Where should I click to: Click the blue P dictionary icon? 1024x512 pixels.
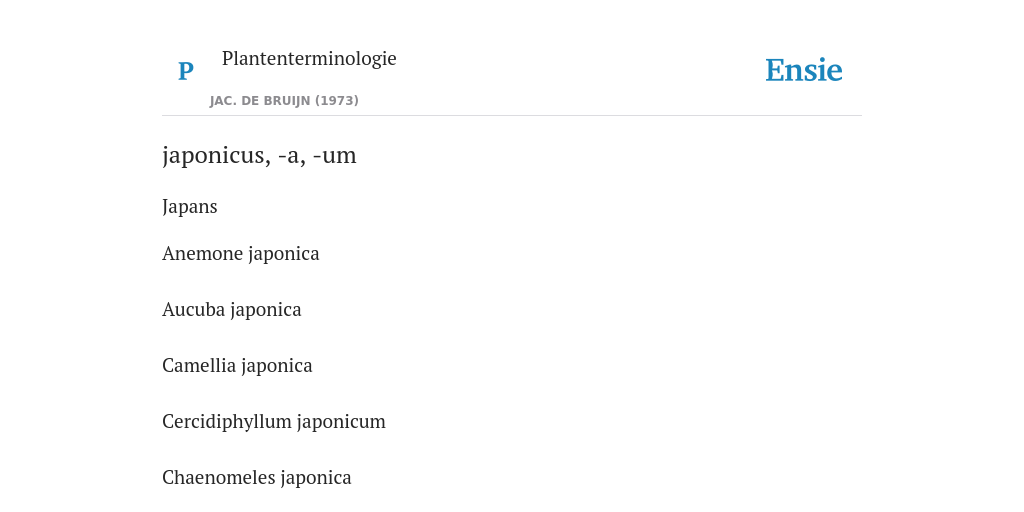[x=185, y=71]
